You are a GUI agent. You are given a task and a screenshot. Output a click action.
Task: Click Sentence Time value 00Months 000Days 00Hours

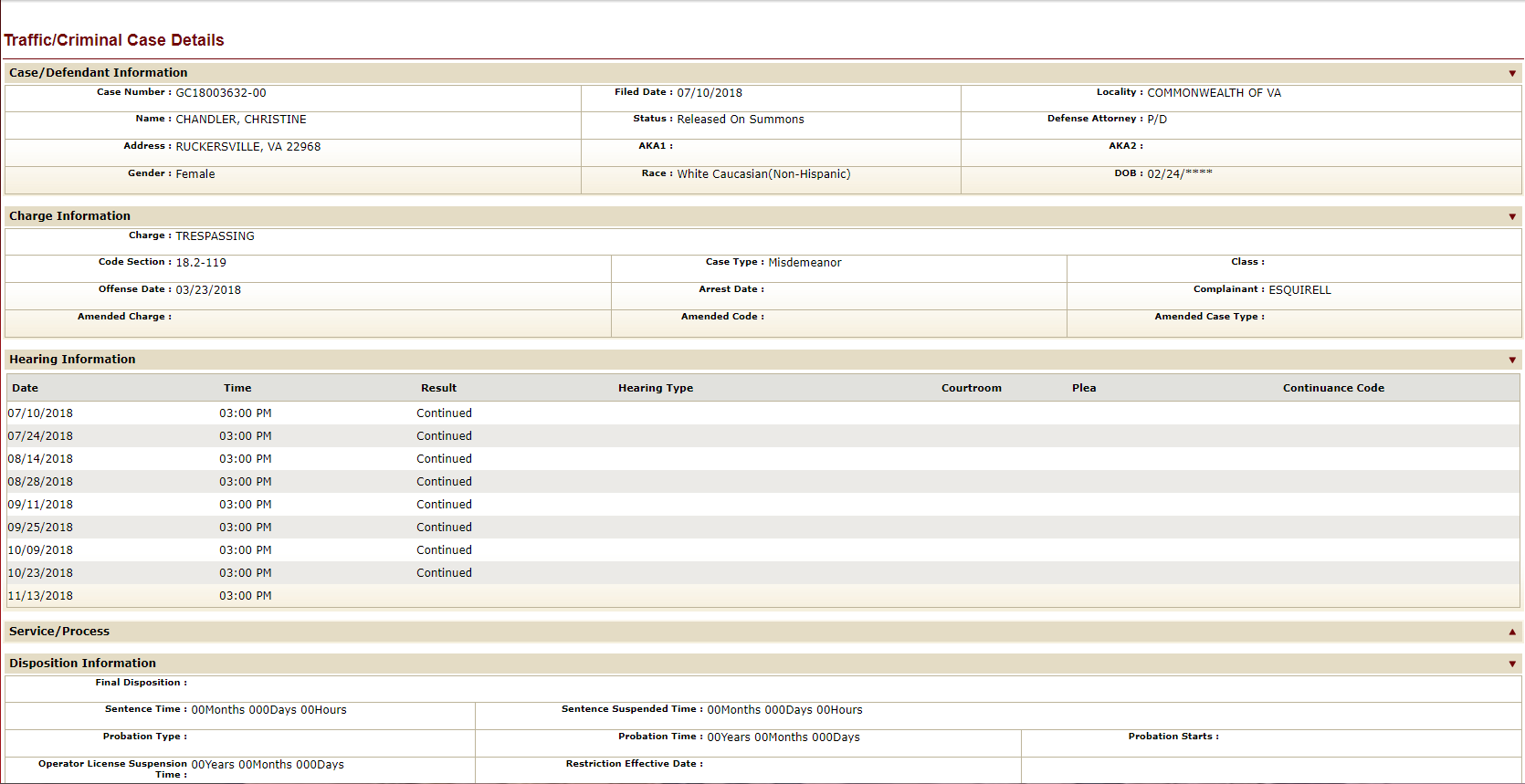[x=269, y=710]
